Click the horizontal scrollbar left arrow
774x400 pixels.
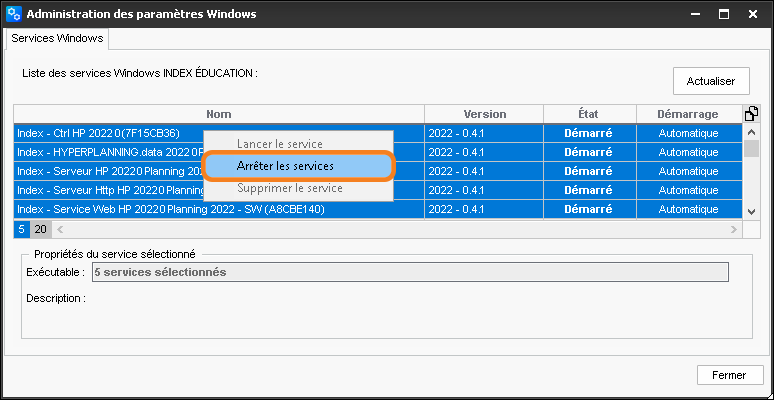(x=59, y=229)
